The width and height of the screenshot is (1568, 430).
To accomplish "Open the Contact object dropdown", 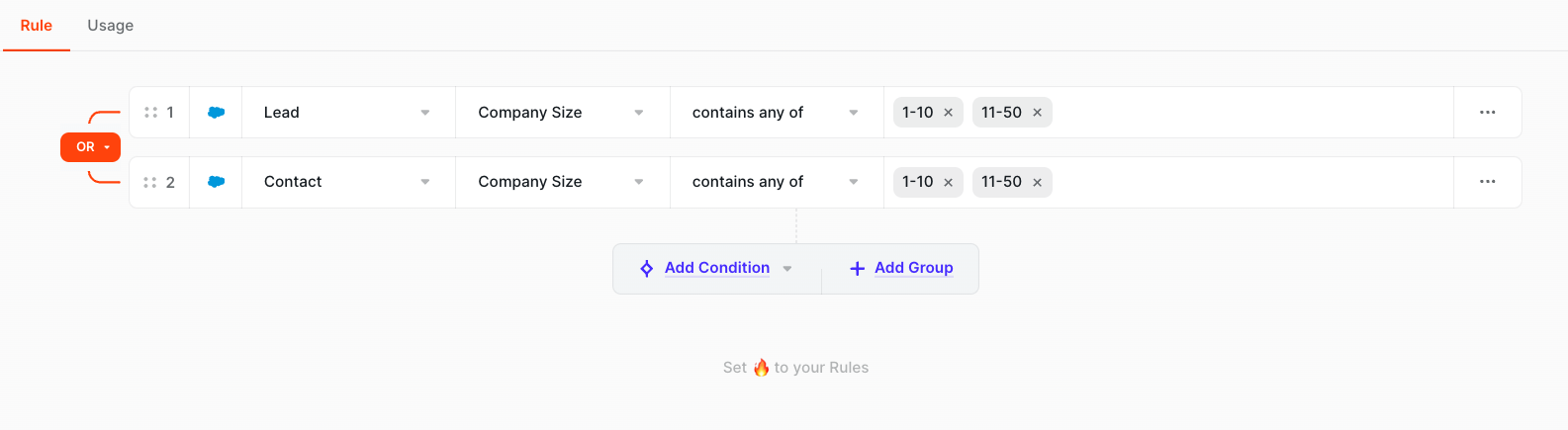I will pos(348,182).
